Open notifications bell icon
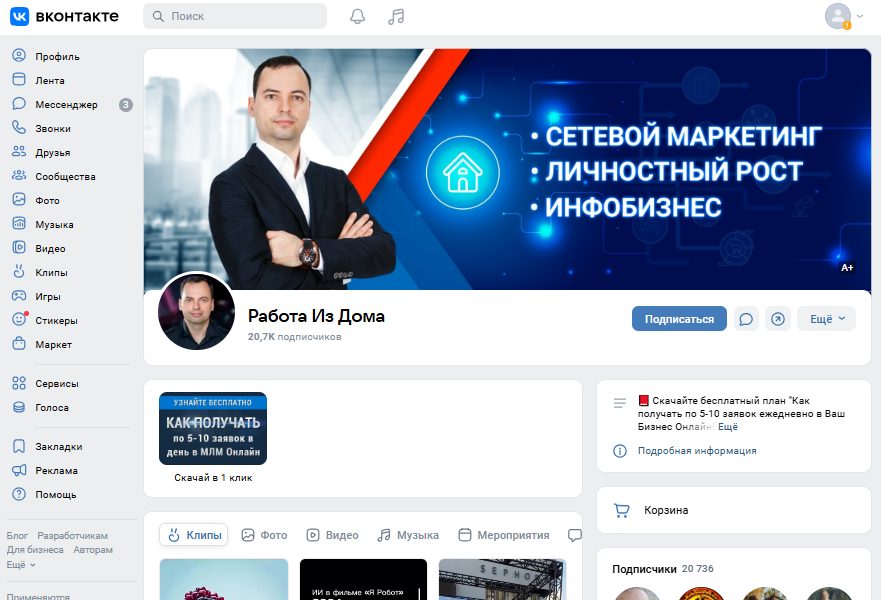 (357, 16)
